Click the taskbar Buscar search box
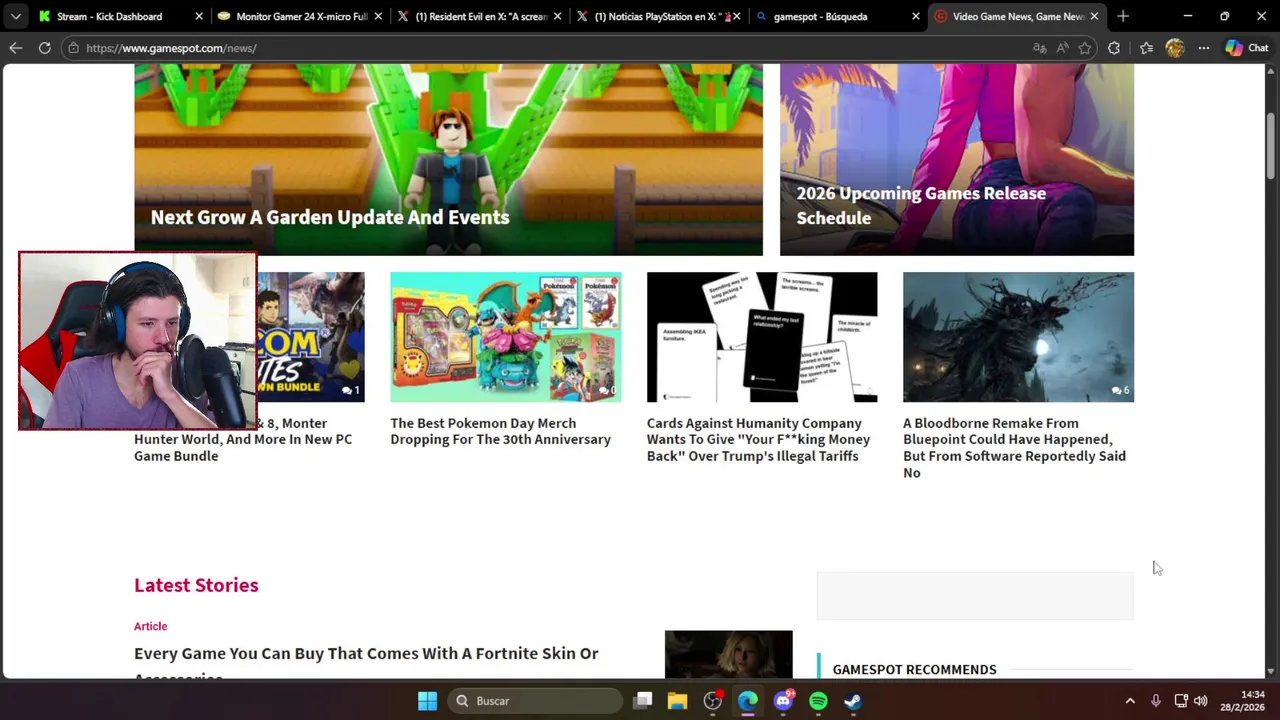 pyautogui.click(x=535, y=701)
